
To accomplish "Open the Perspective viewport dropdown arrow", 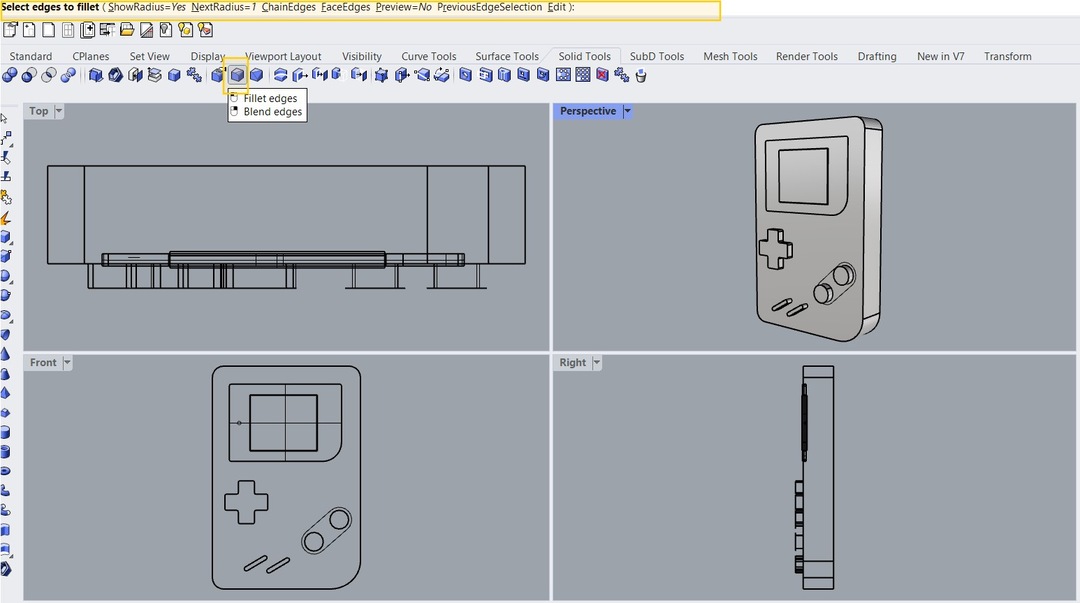I will pos(627,111).
